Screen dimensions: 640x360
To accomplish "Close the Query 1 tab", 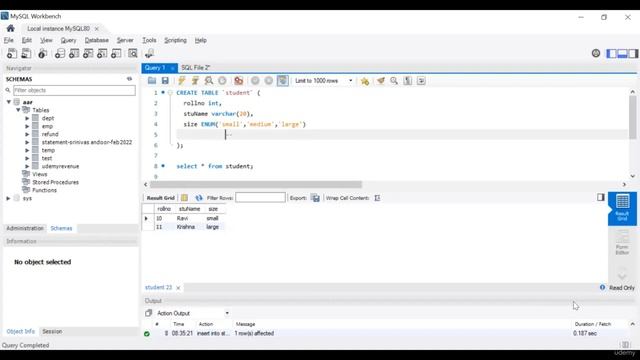I will 173,68.
